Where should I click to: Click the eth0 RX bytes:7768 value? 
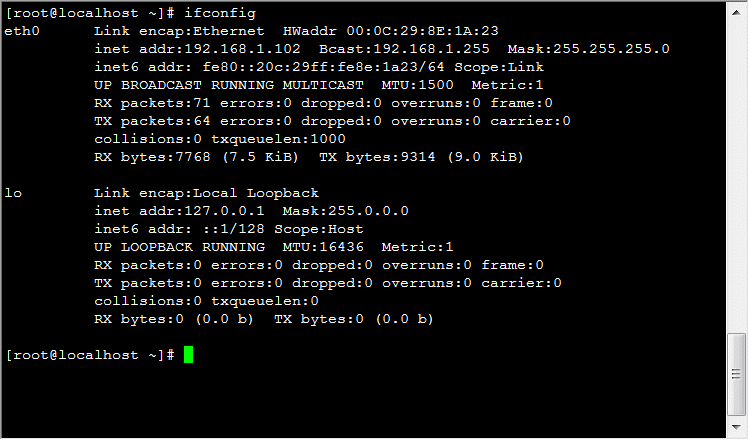click(x=139, y=157)
